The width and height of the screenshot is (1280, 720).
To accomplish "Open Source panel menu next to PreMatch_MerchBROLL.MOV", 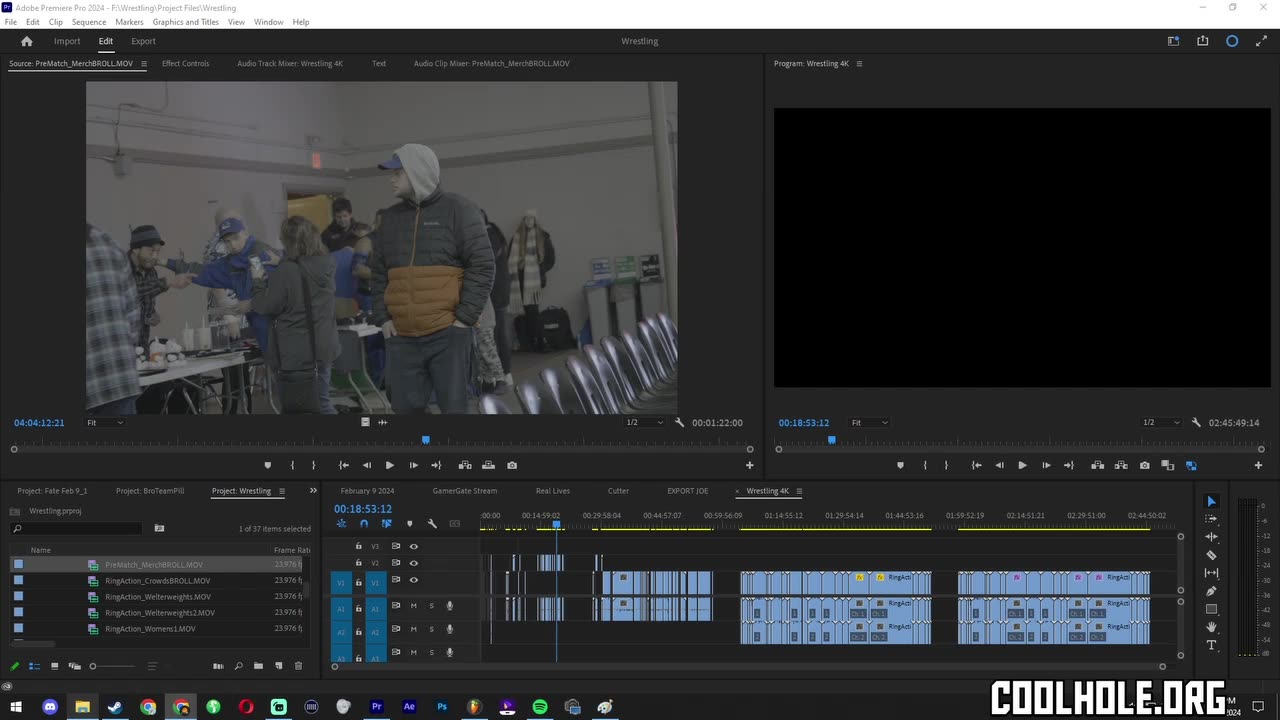I will pyautogui.click(x=144, y=64).
